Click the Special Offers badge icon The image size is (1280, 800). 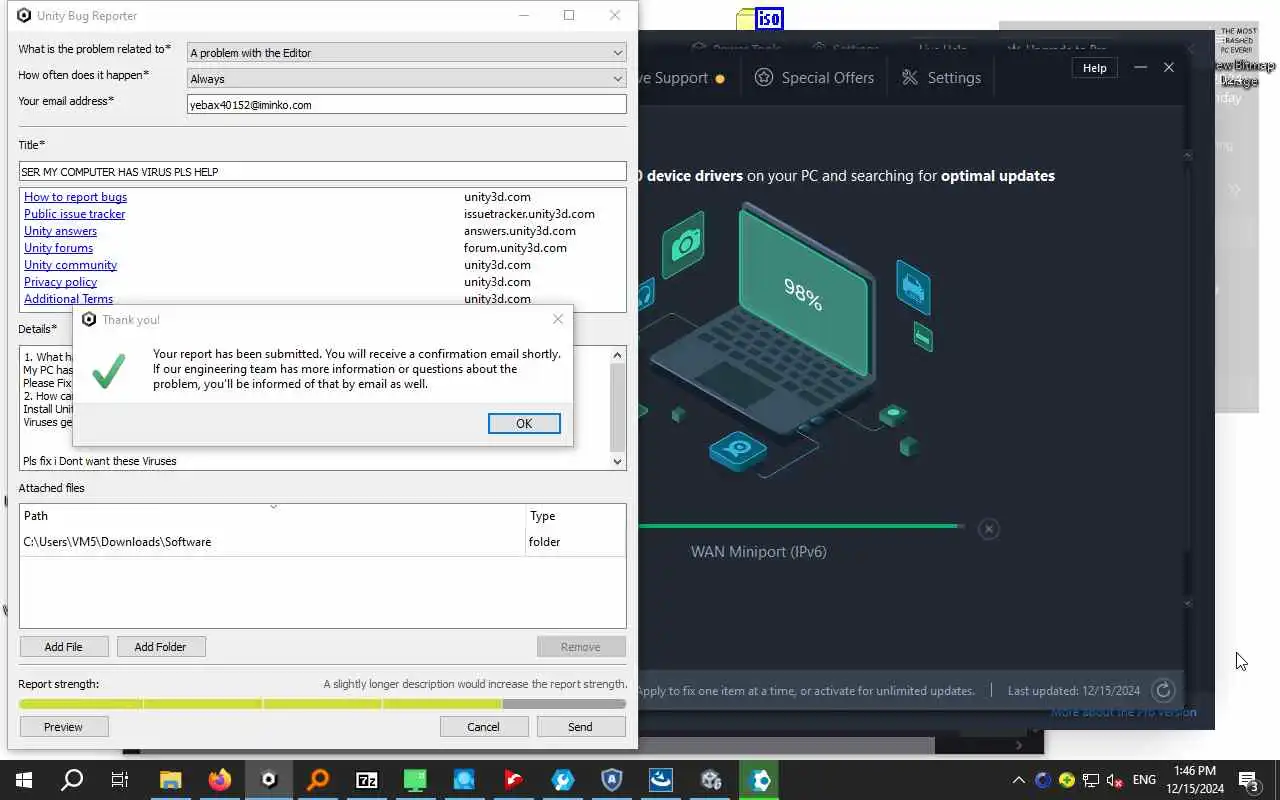tap(764, 78)
